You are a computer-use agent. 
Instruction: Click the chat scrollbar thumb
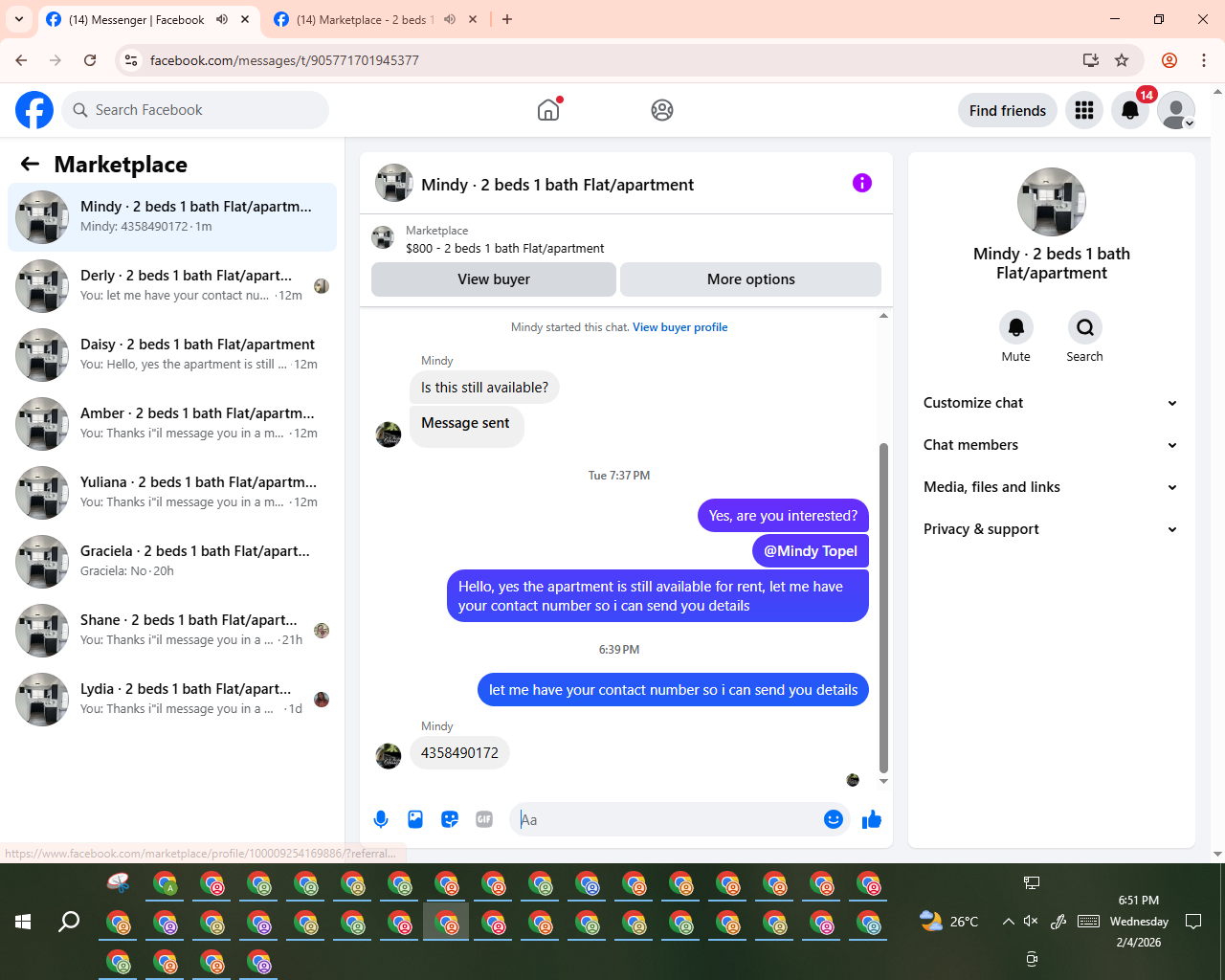883,608
